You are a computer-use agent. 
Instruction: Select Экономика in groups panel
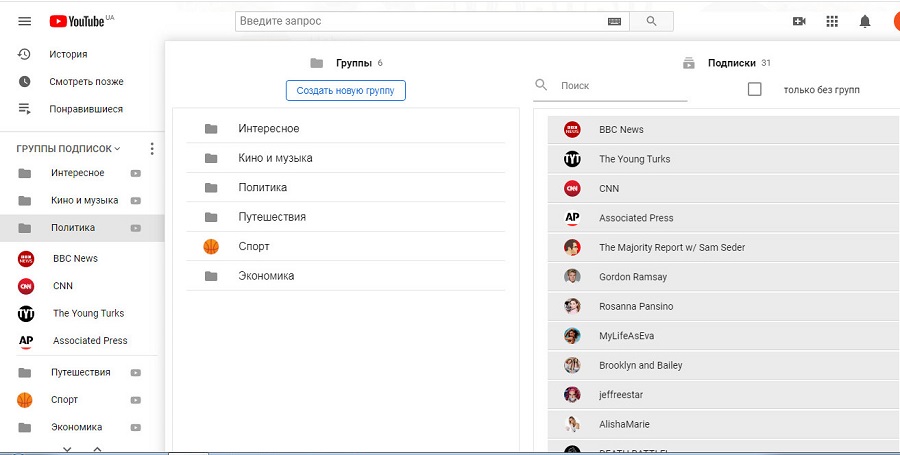[346, 276]
